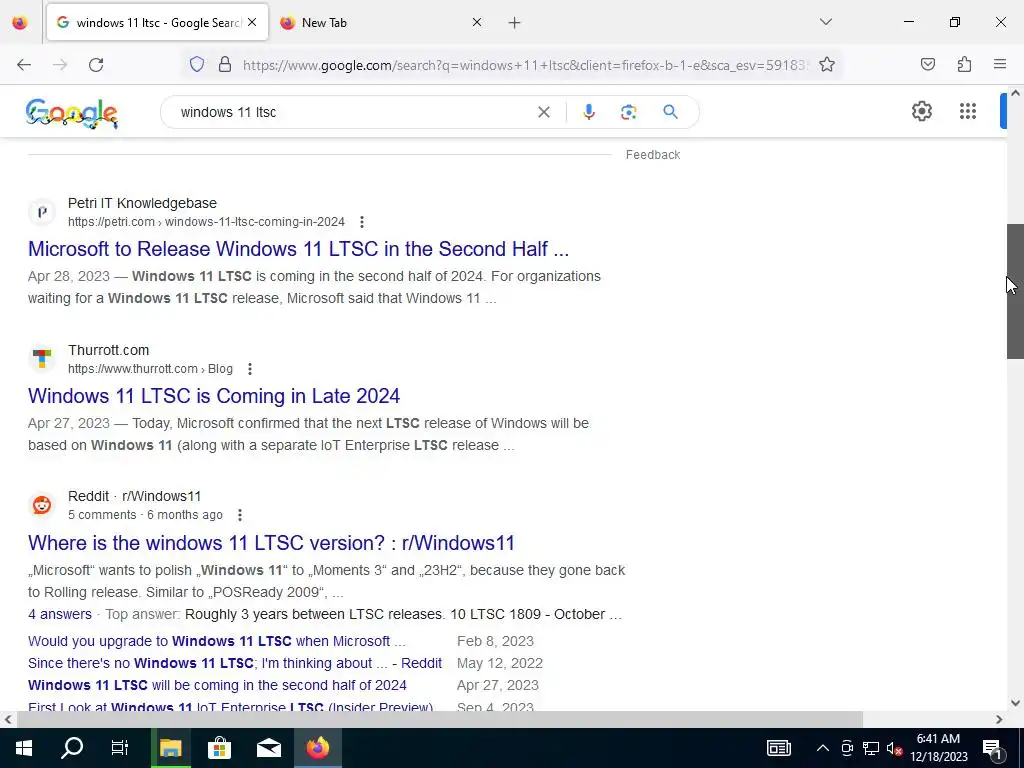Click 'Petri IT Knowledgebase' site name

tap(142, 203)
